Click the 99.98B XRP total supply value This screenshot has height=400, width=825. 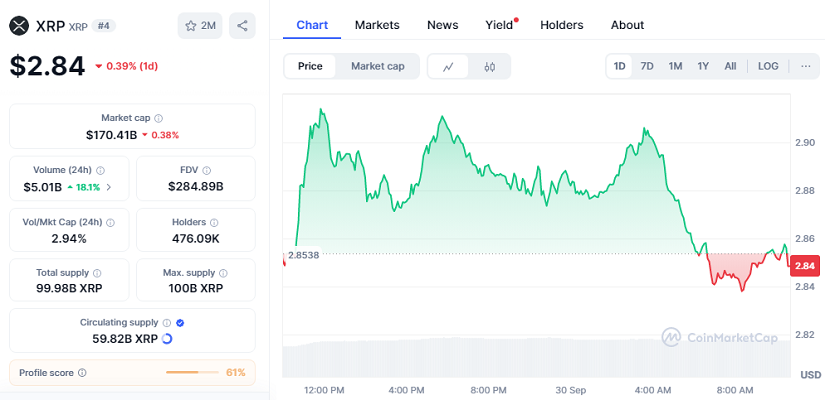[69, 288]
